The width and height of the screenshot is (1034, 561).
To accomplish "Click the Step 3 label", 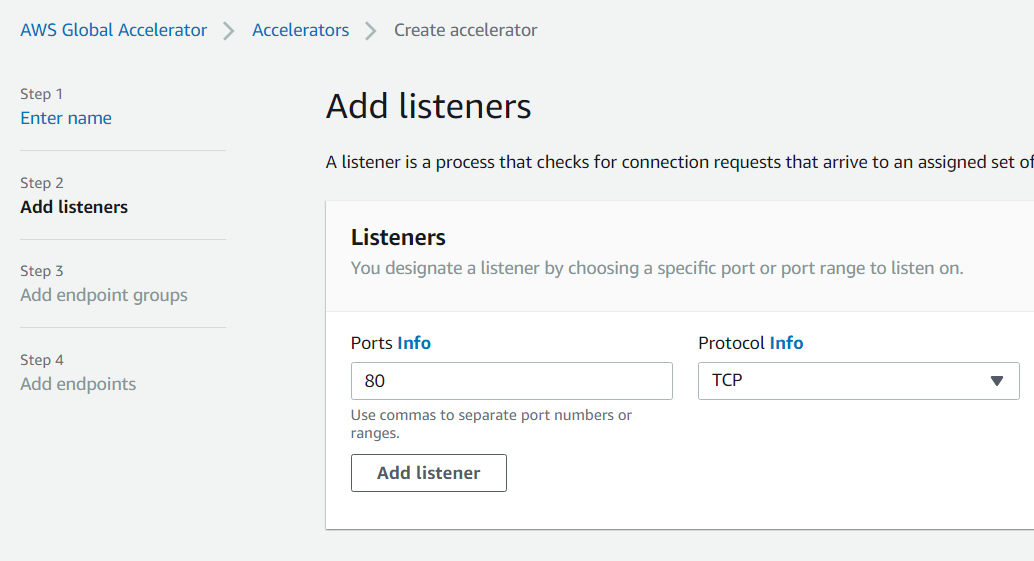I will pos(41,271).
